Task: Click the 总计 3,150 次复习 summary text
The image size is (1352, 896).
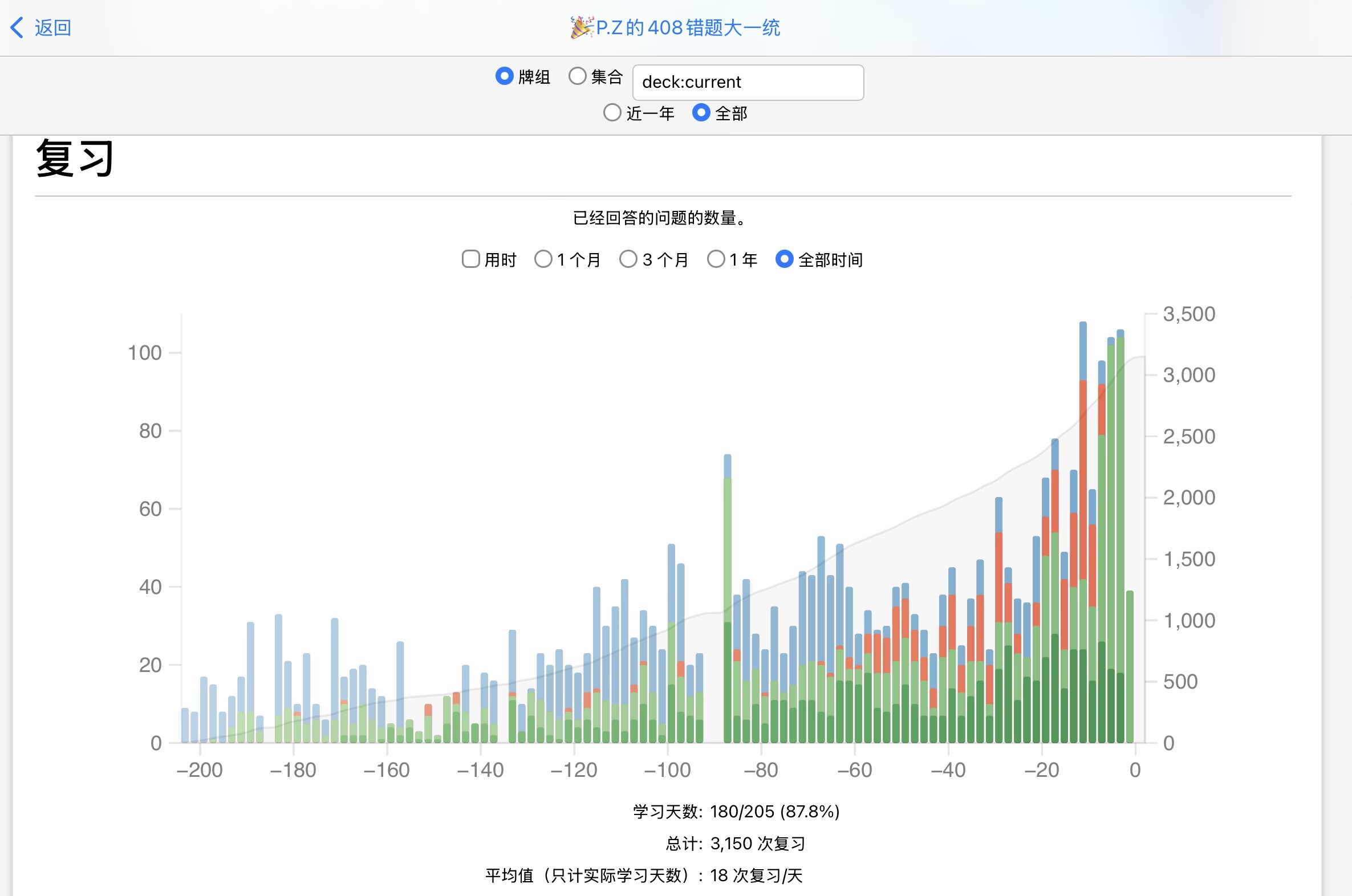Action: point(735,844)
